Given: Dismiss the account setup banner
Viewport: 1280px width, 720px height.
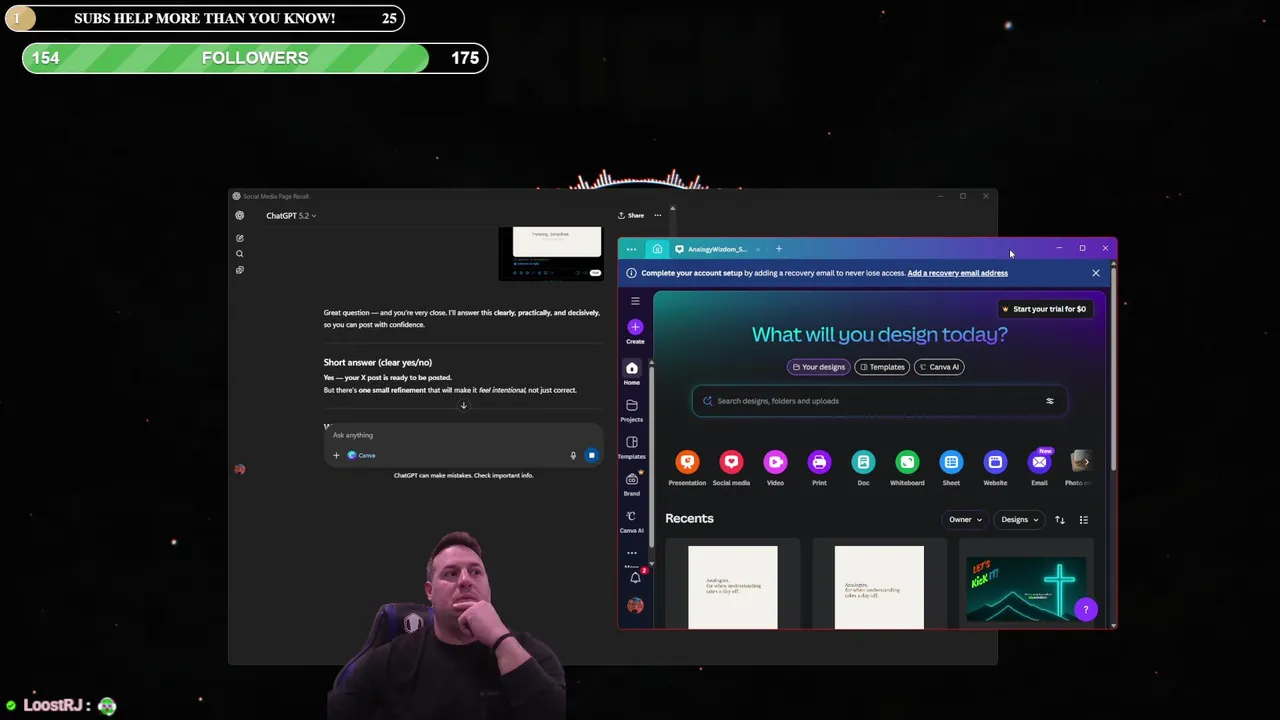Looking at the screenshot, I should [x=1095, y=273].
